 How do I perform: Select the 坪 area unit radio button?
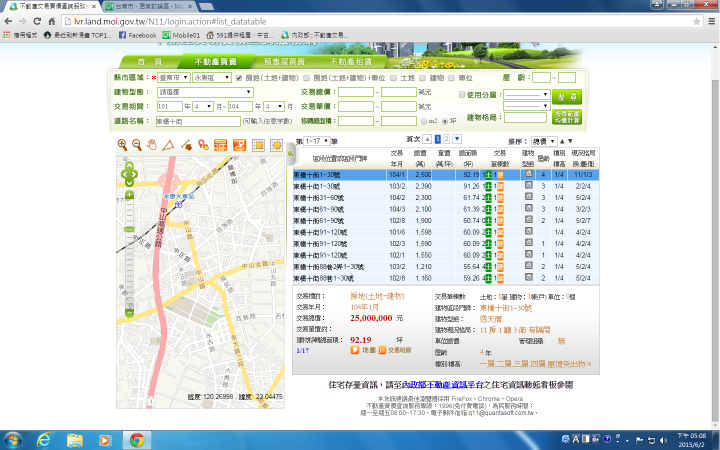(445, 121)
